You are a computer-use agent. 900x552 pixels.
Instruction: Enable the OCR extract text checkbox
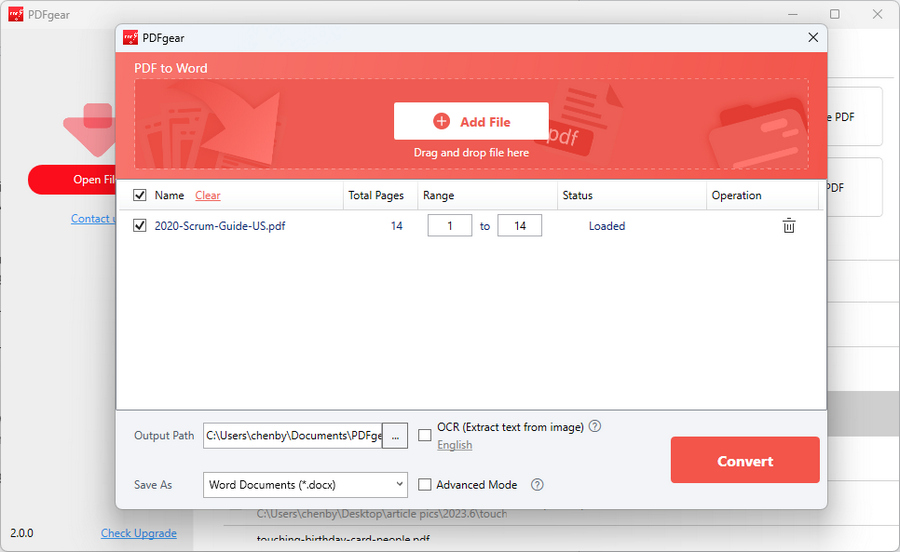425,436
